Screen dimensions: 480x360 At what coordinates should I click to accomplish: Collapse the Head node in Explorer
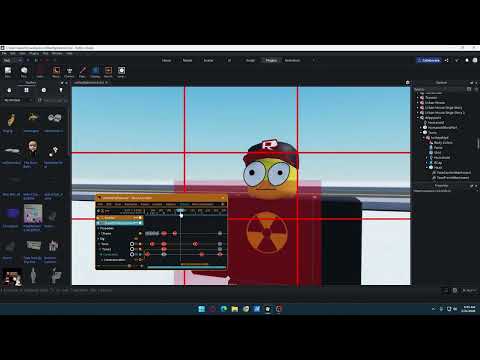[427, 168]
